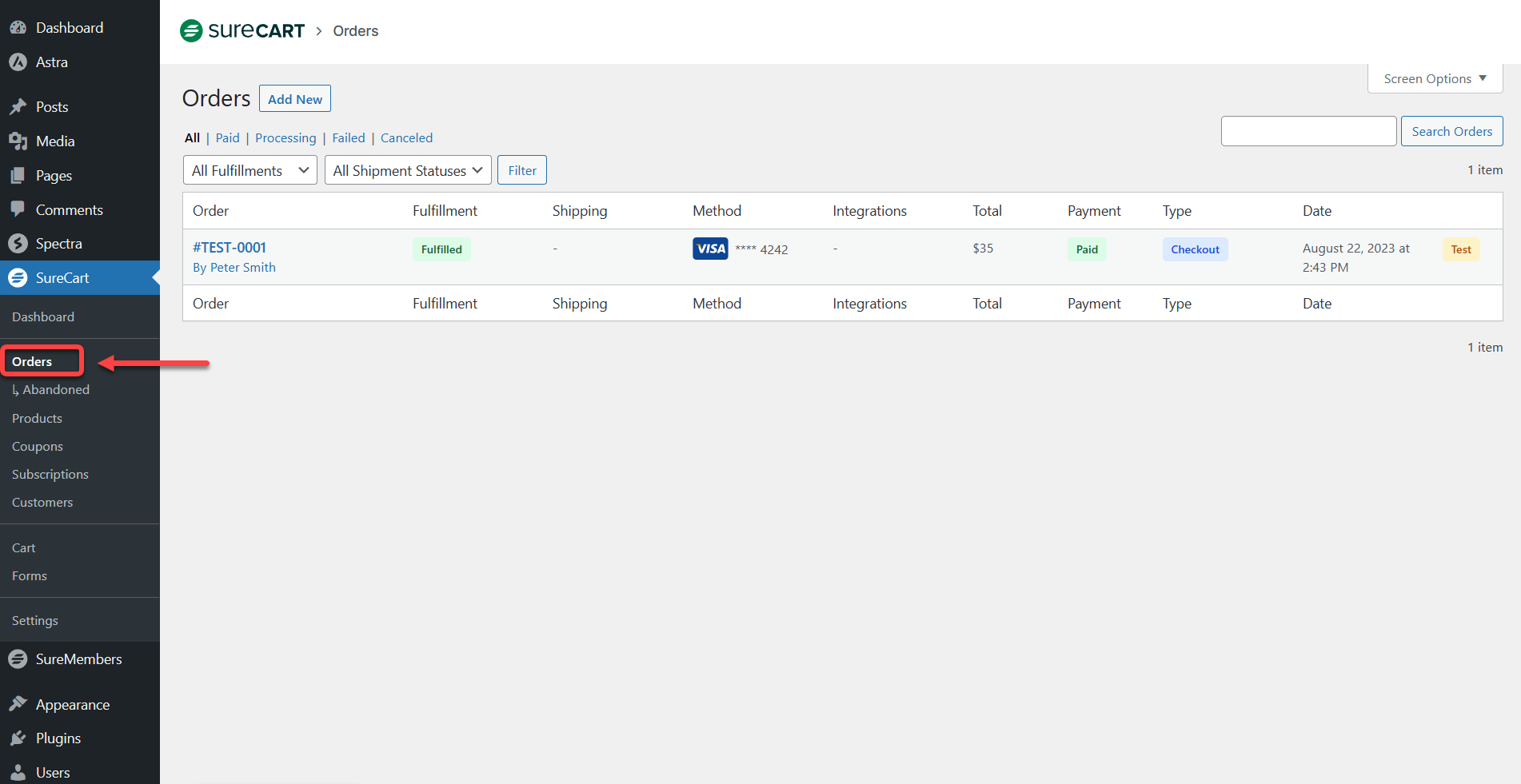Open the Abandoned submenu item
This screenshot has height=784, width=1521.
55,390
